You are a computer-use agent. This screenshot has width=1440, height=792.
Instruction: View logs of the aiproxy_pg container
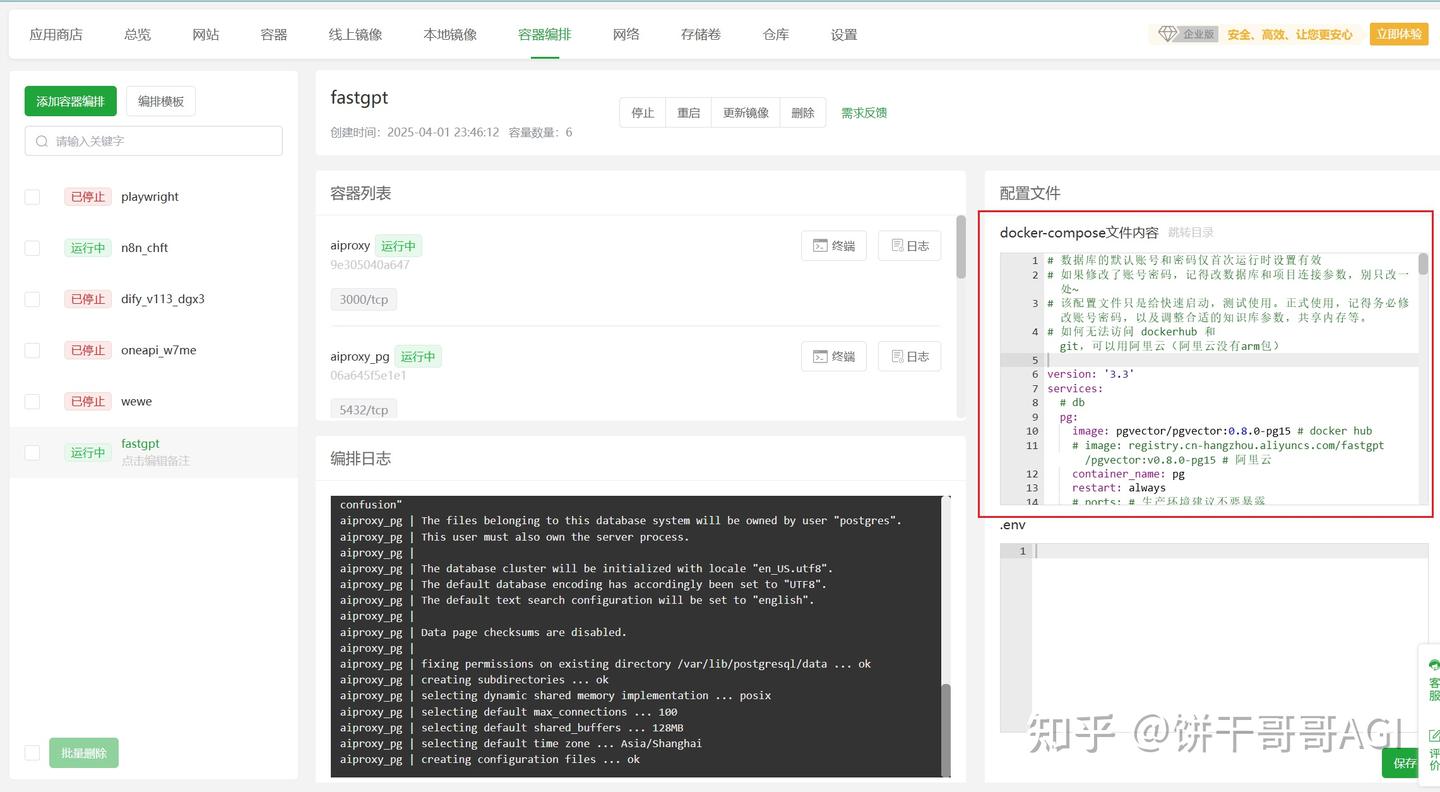tap(908, 355)
